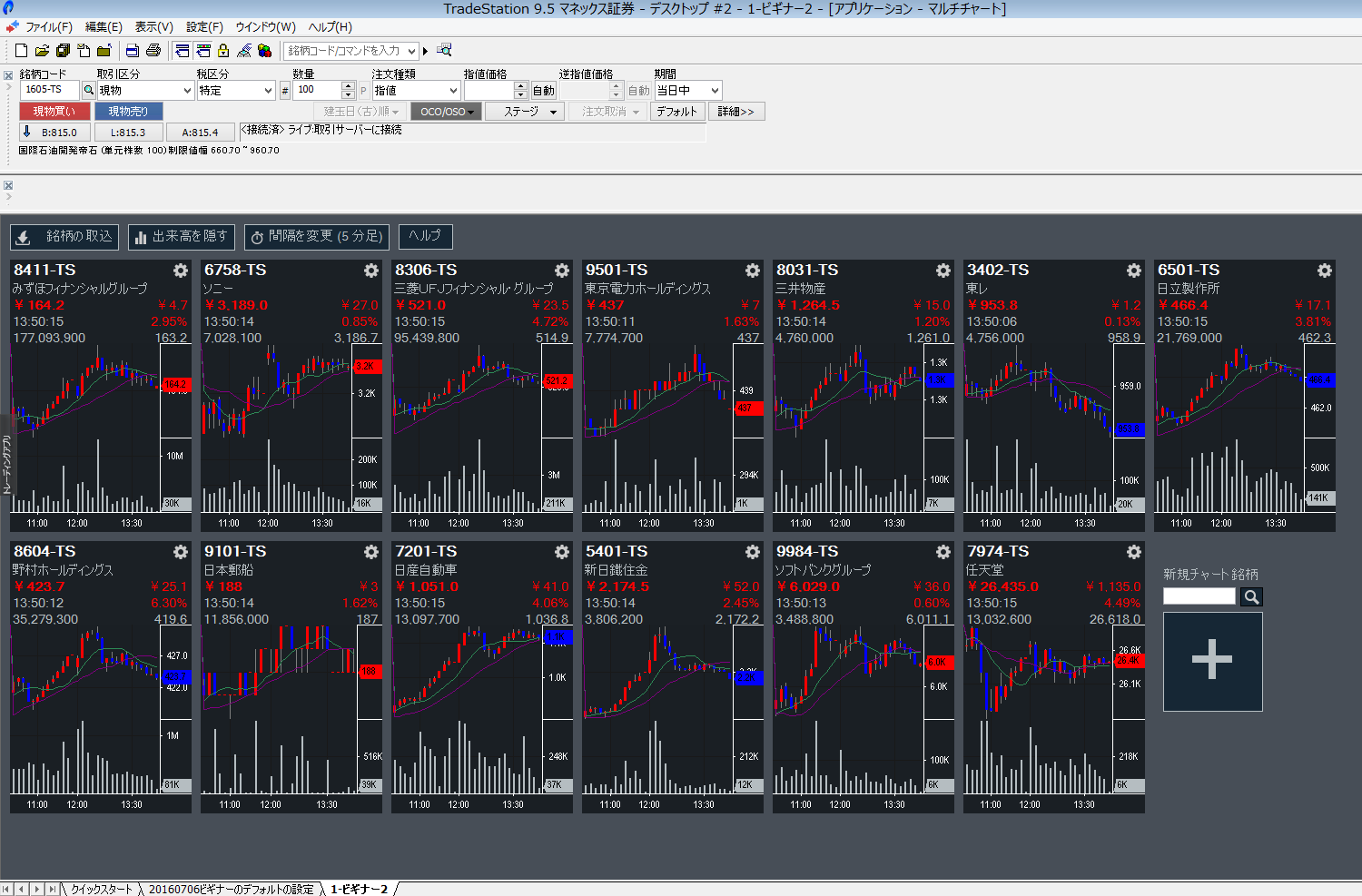Click the red 現物買い button
This screenshot has width=1362, height=896.
(x=54, y=112)
